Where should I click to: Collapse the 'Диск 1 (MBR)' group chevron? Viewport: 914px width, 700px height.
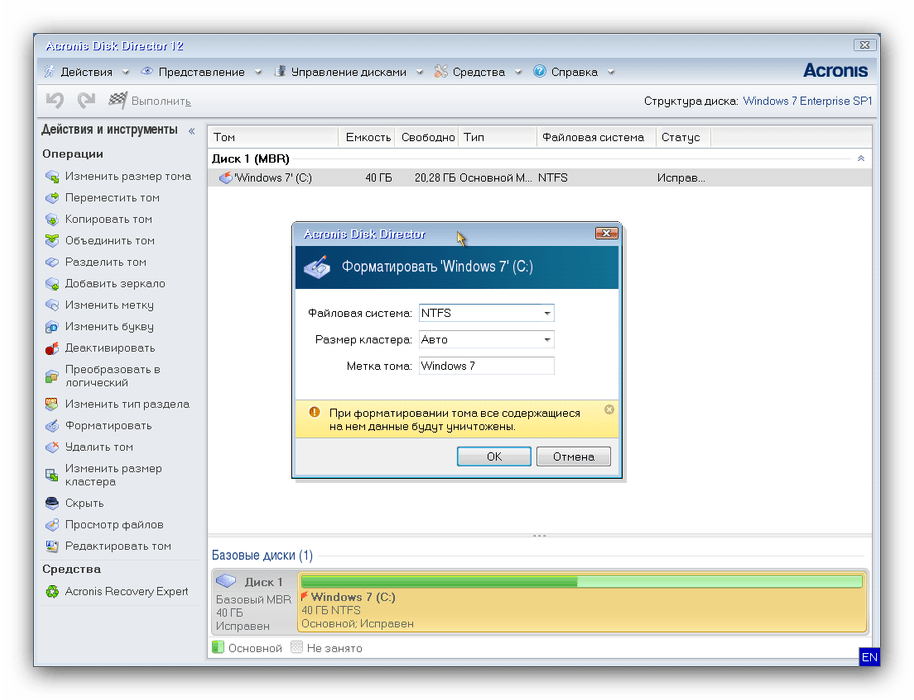(861, 159)
